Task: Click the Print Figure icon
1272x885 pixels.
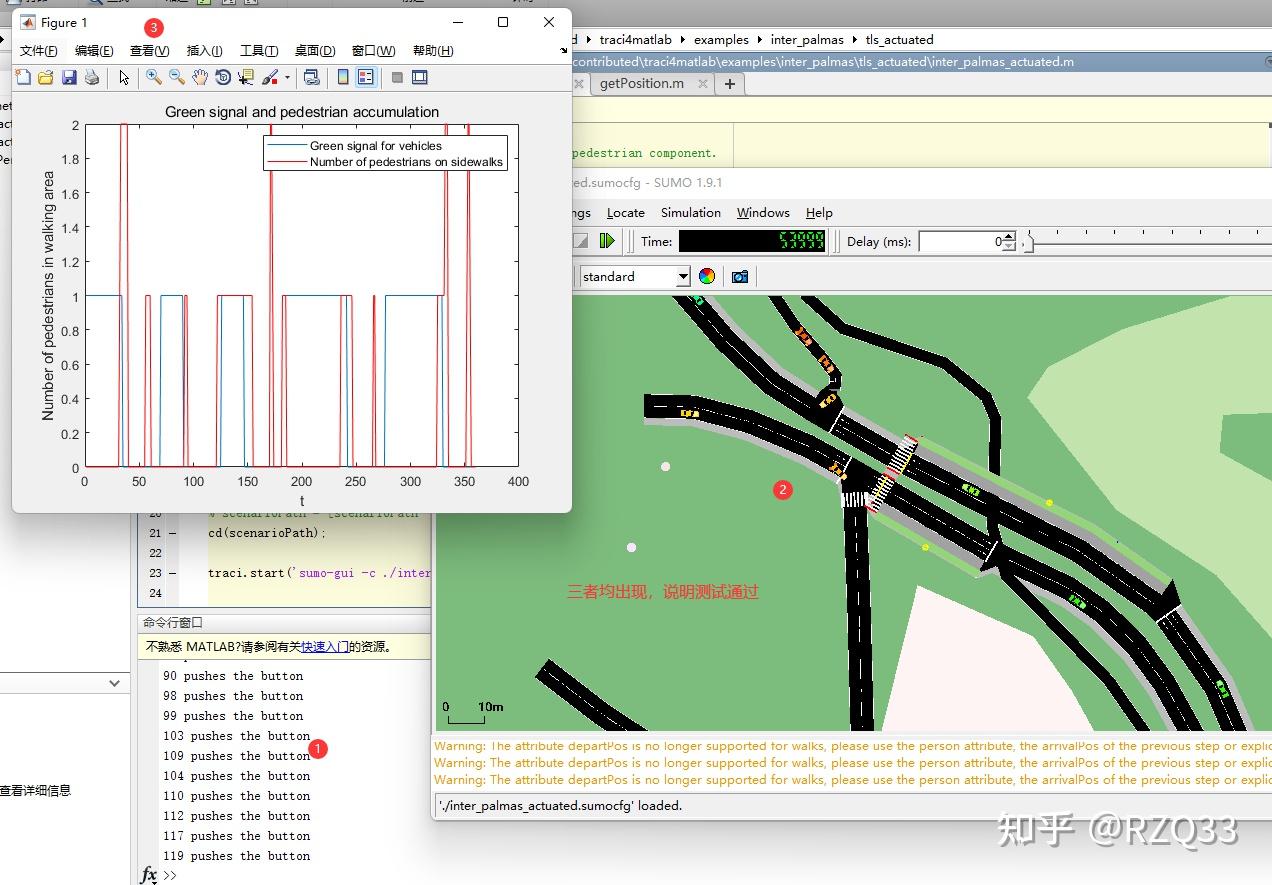Action: pos(92,77)
